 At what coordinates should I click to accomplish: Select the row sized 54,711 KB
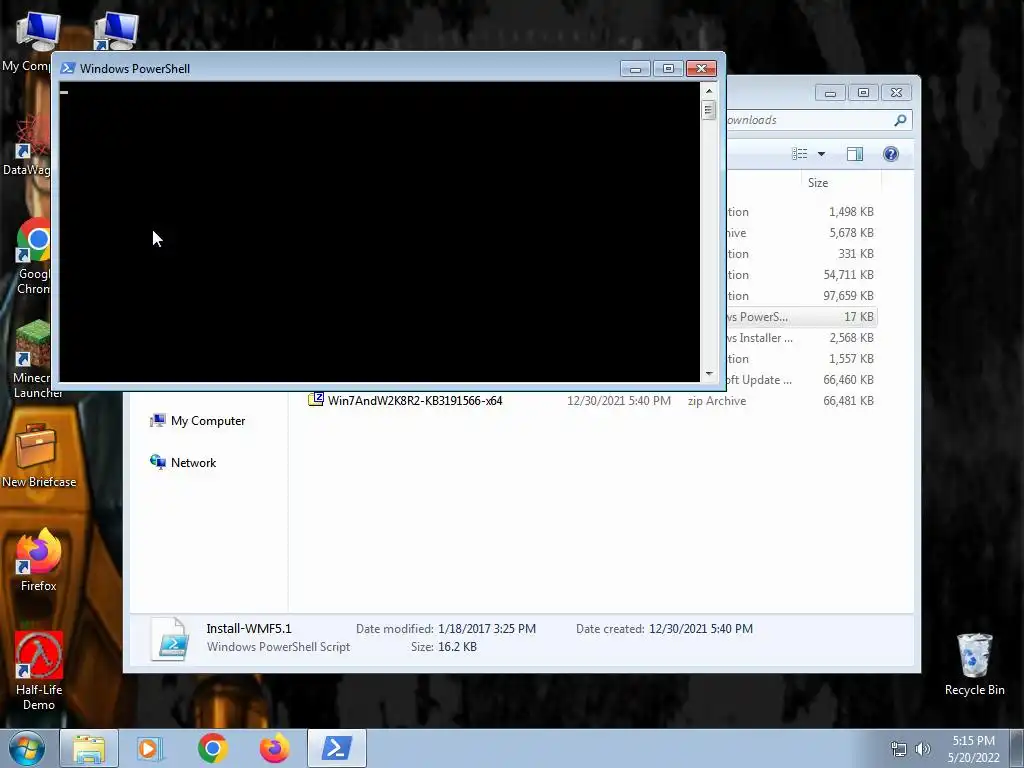pyautogui.click(x=801, y=275)
